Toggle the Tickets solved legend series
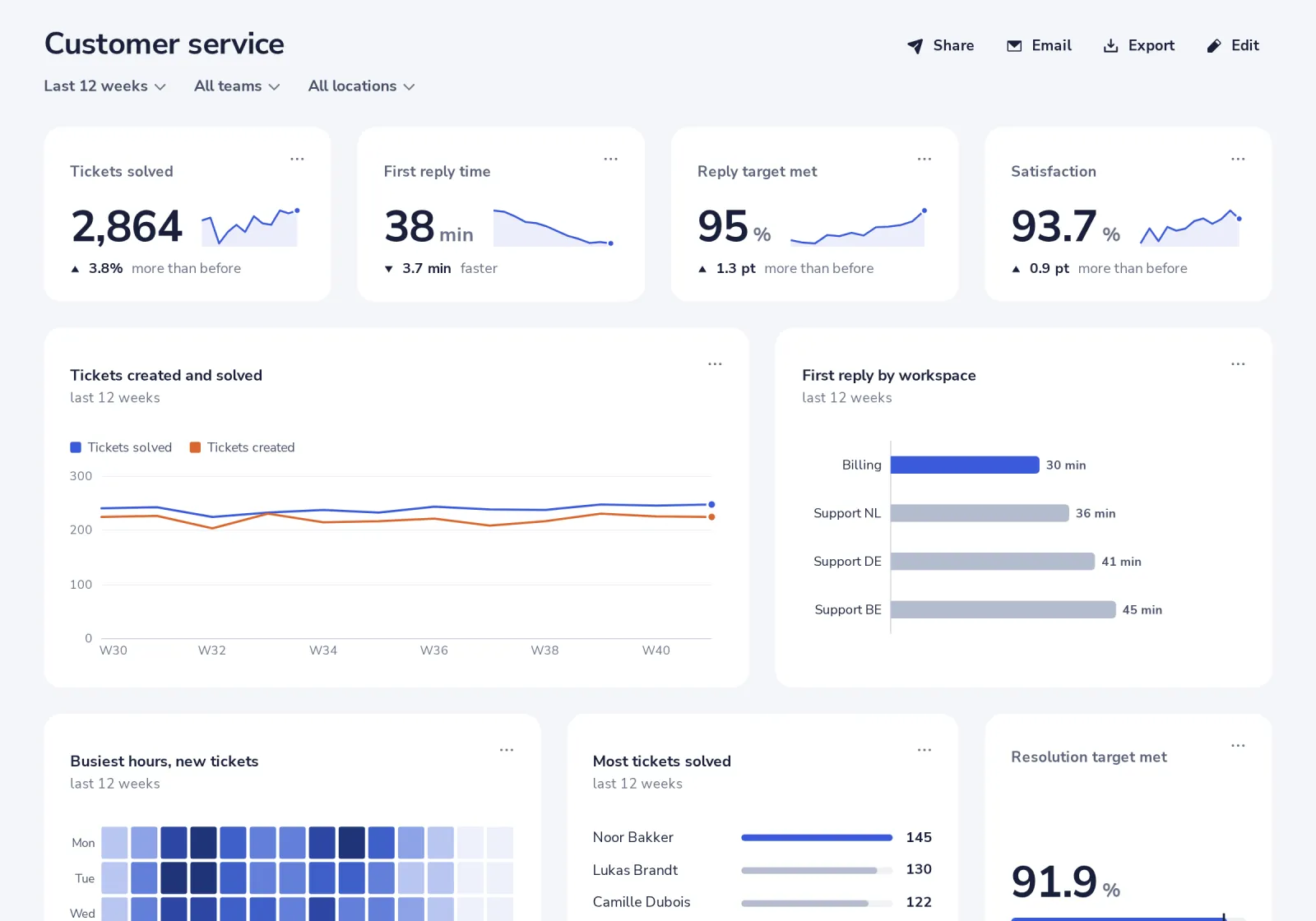Image resolution: width=1316 pixels, height=921 pixels. (121, 447)
